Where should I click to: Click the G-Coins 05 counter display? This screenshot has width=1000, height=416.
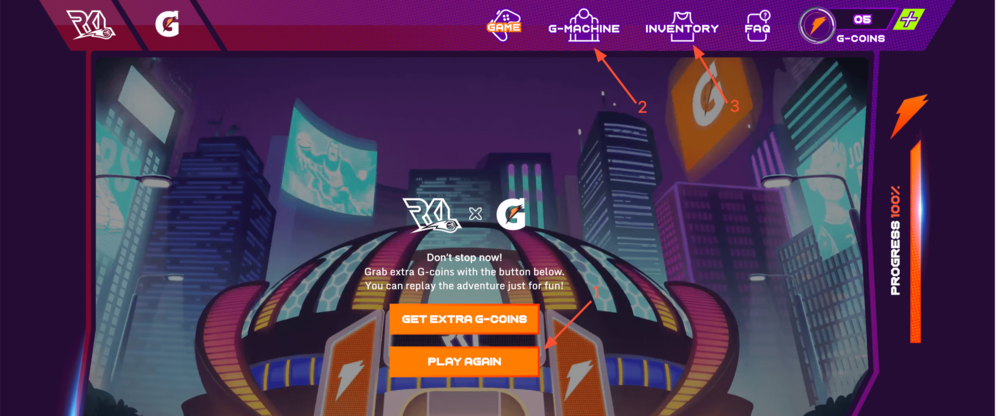tap(862, 19)
